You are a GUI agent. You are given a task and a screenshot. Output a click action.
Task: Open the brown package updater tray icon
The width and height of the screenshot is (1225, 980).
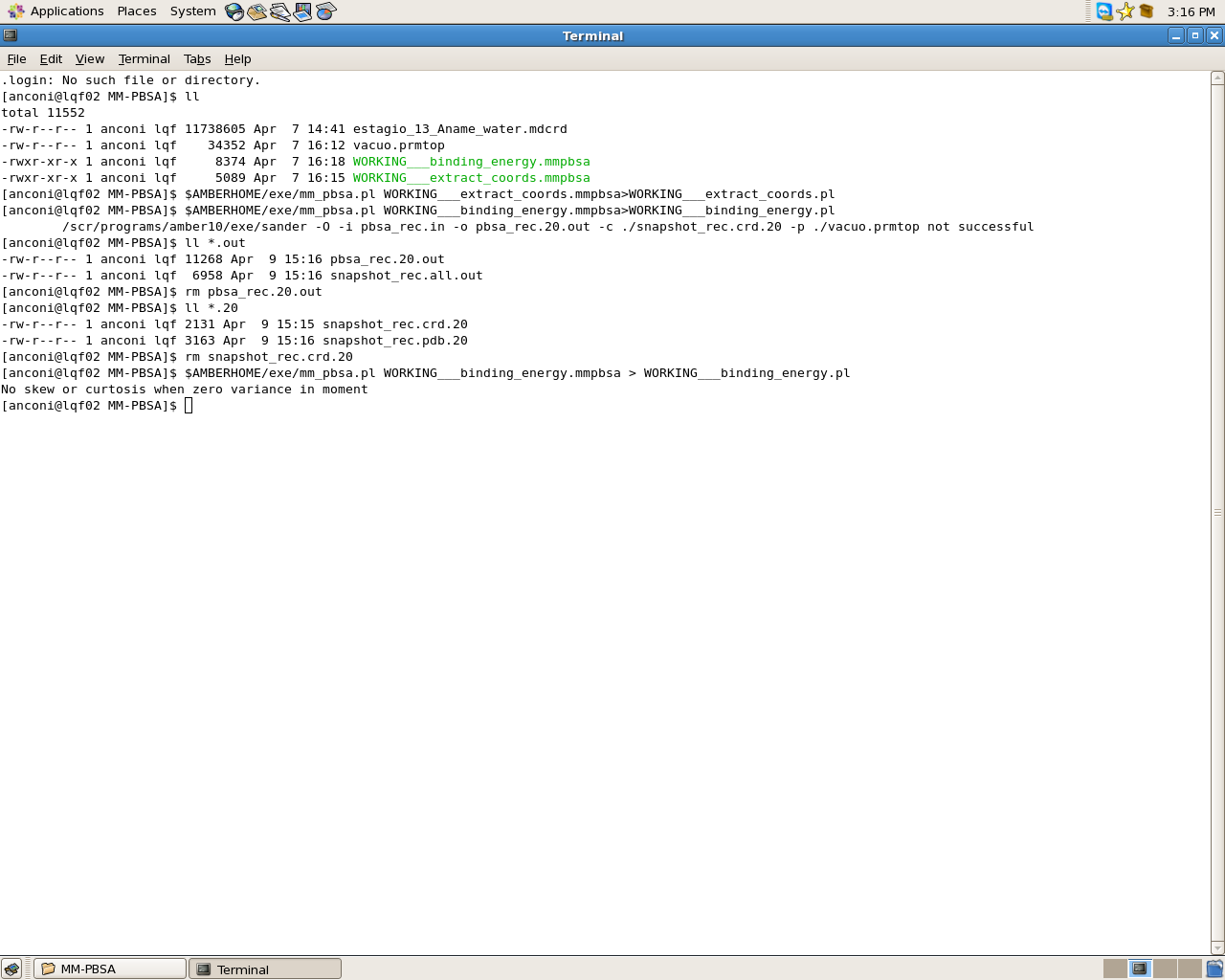tap(1147, 11)
